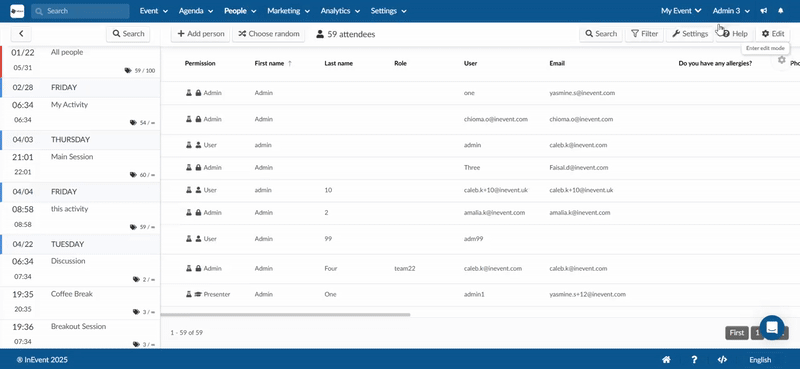The width and height of the screenshot is (800, 369).
Task: Click the tag icon for My Activity
Action: pyautogui.click(x=133, y=122)
